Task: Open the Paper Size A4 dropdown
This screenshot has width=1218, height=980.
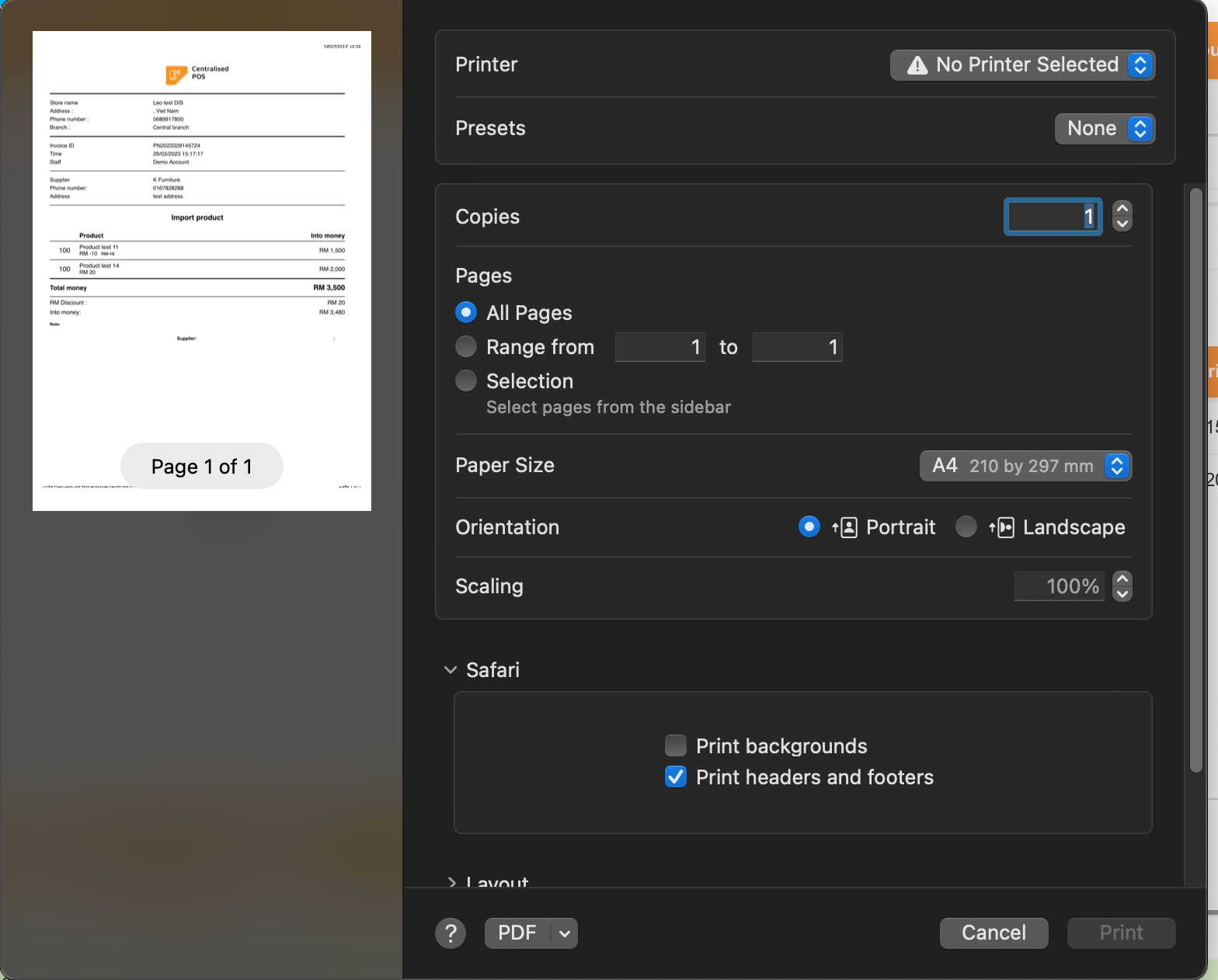Action: pyautogui.click(x=1025, y=466)
